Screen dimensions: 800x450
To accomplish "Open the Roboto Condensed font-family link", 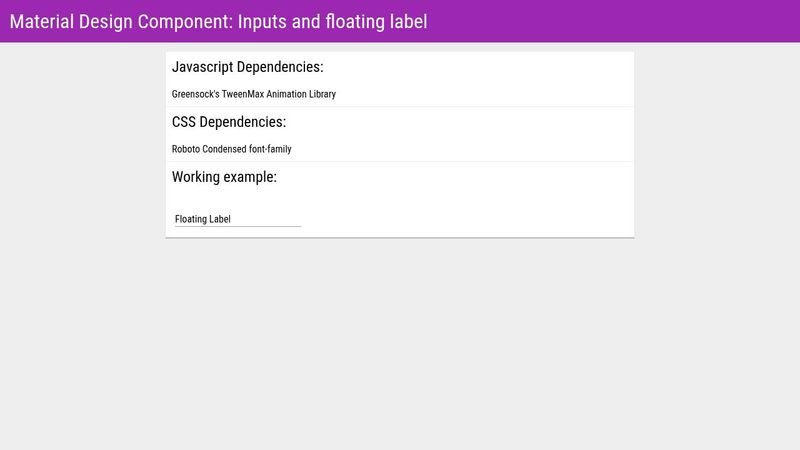I will coord(232,149).
